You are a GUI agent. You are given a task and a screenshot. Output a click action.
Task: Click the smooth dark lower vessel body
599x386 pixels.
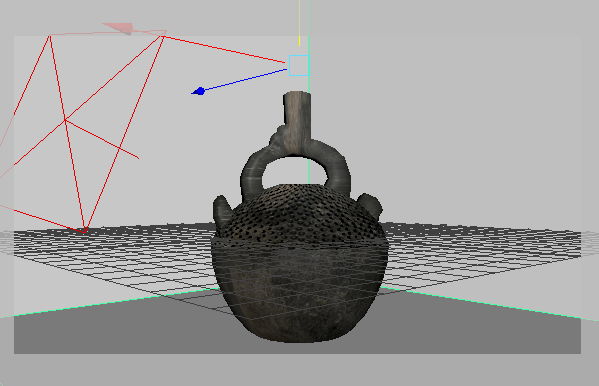300,290
